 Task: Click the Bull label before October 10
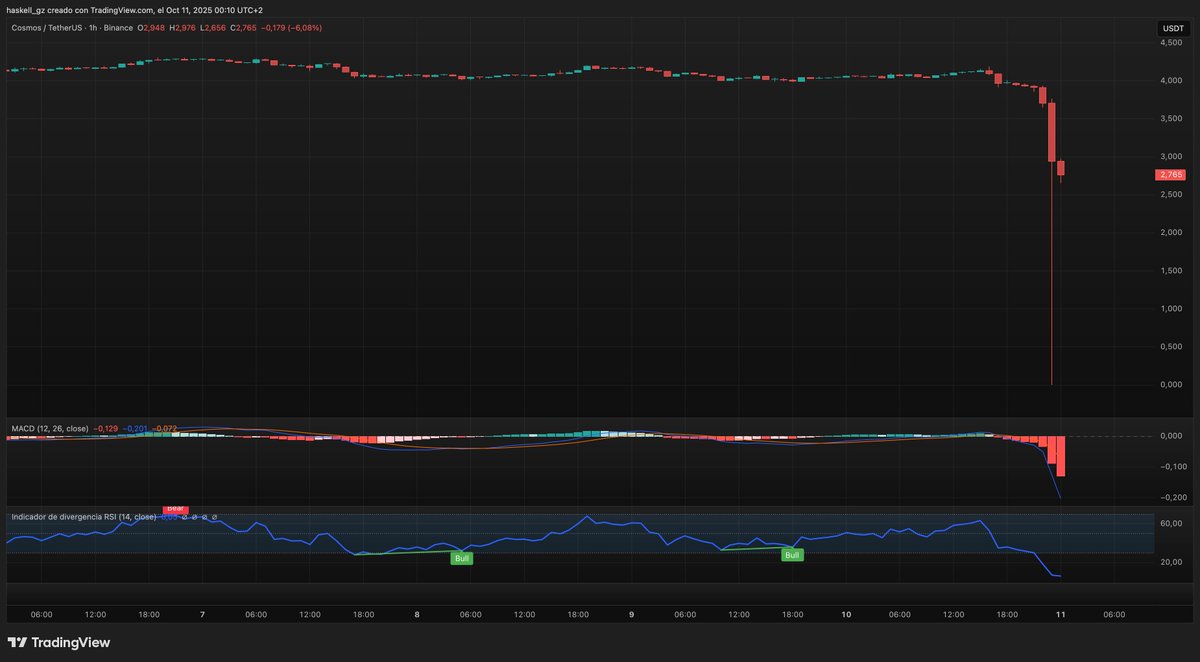[792, 555]
